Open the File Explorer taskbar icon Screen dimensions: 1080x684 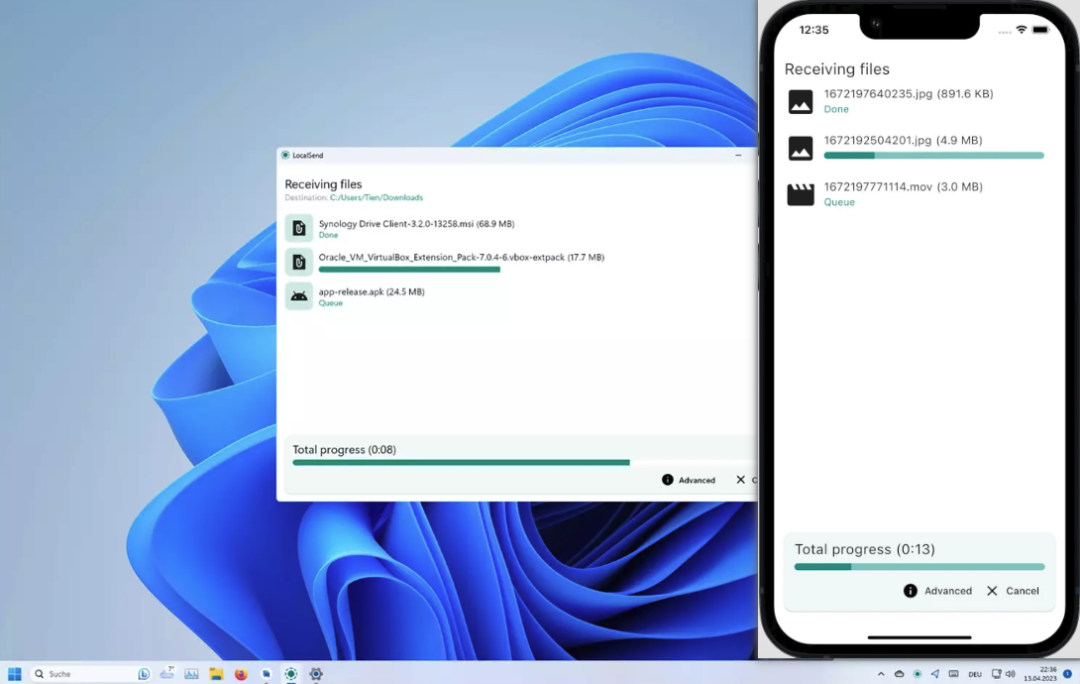click(216, 674)
